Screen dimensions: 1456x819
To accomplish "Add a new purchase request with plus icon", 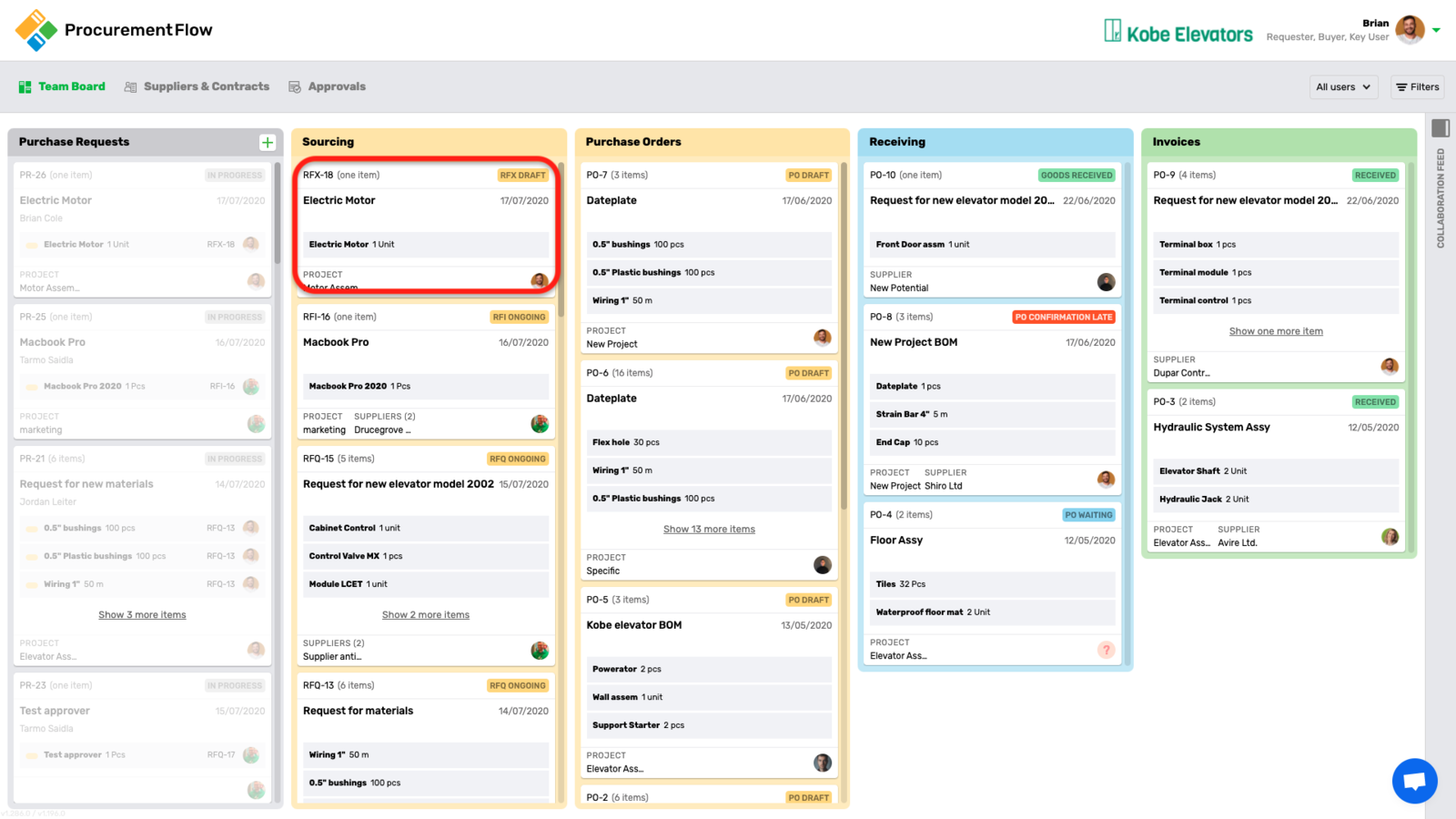I will tap(268, 142).
